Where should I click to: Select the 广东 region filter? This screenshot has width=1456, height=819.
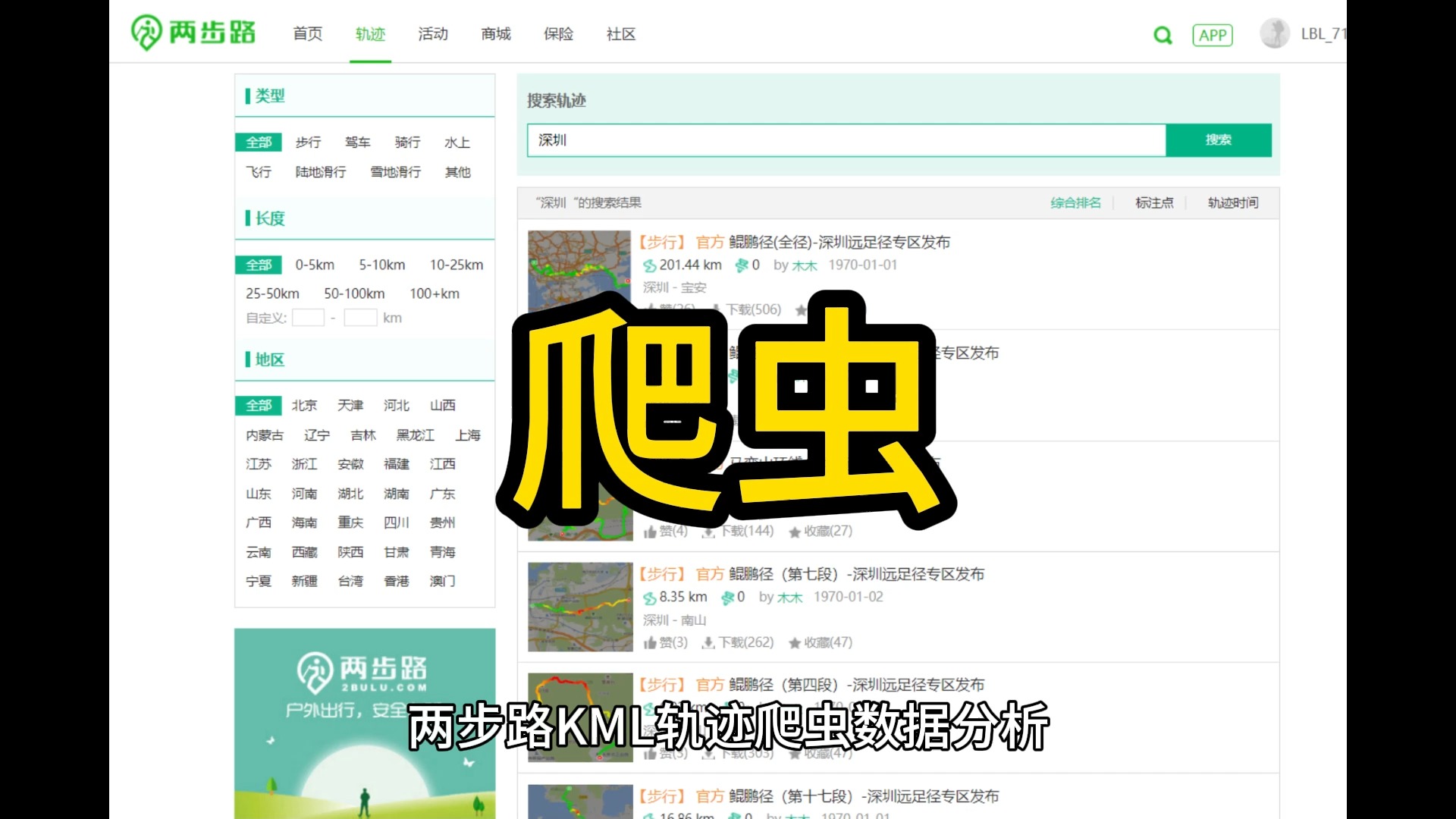442,493
